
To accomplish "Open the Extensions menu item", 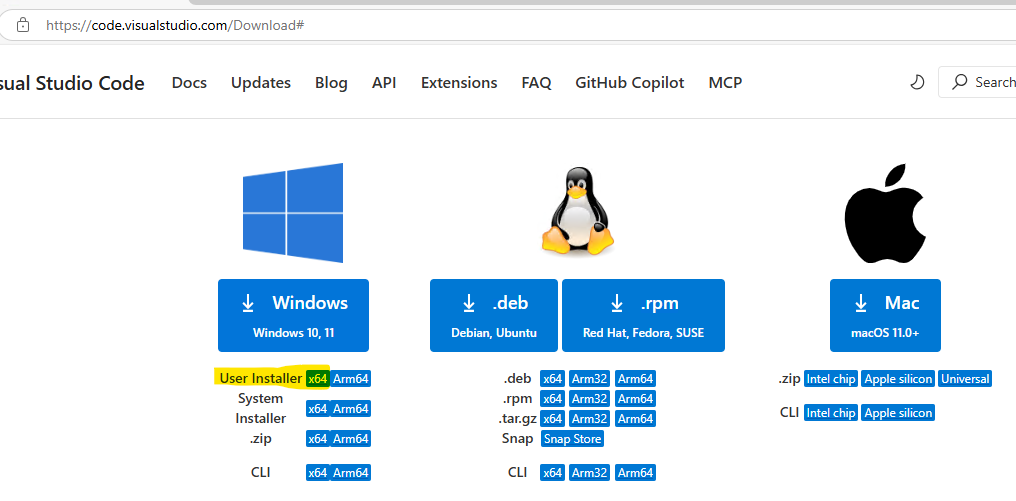I will [x=459, y=83].
